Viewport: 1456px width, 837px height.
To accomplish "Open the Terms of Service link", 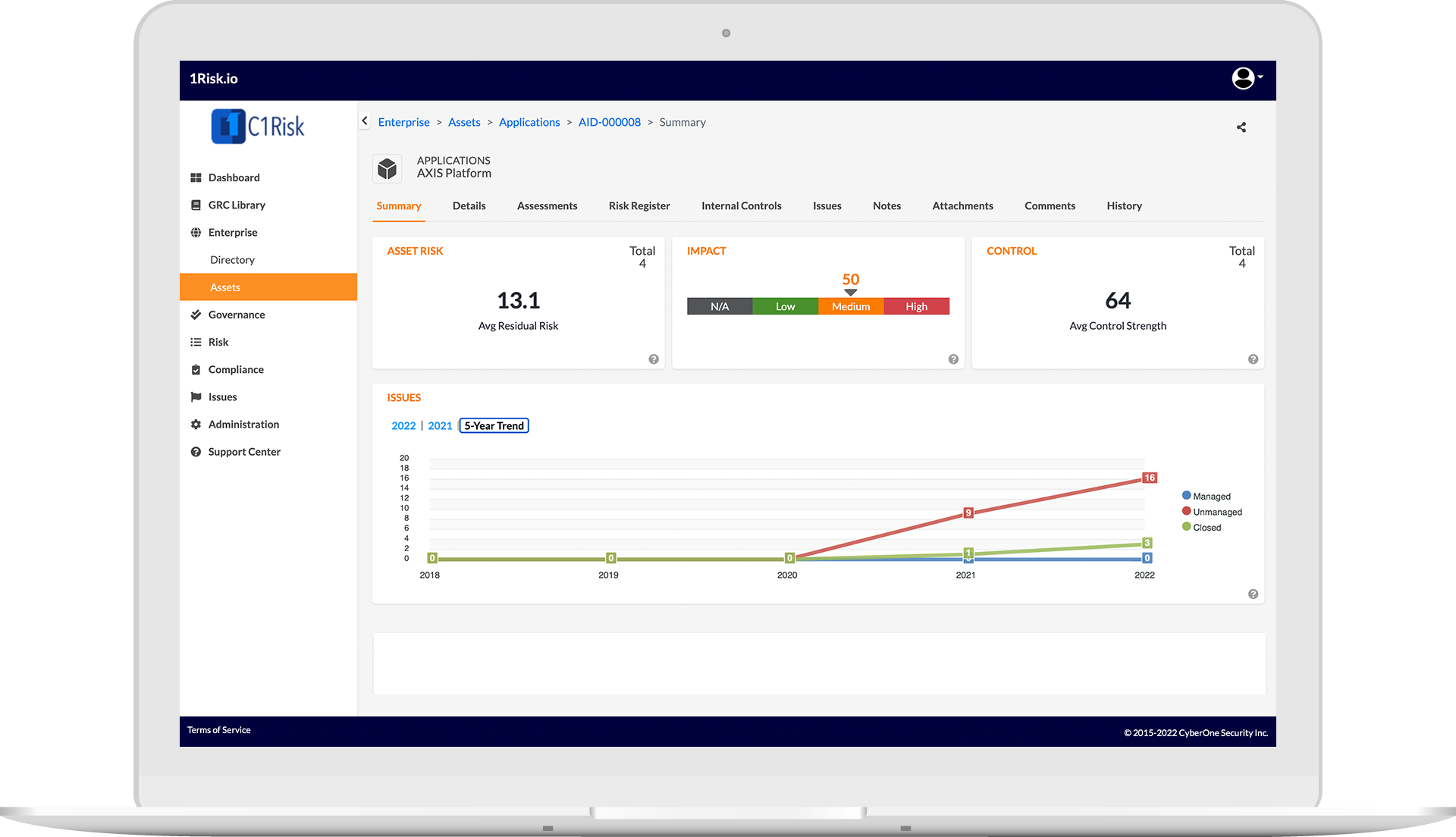I will pos(218,730).
